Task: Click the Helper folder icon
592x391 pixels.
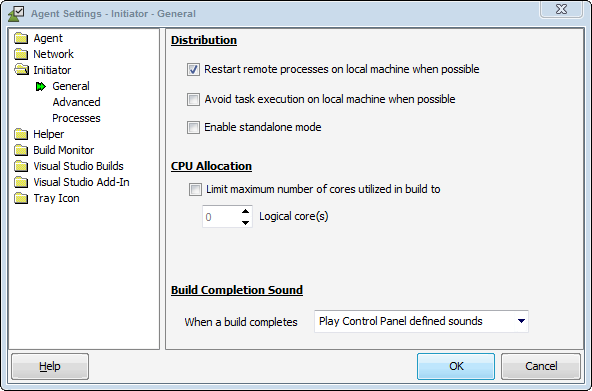Action: 21,134
